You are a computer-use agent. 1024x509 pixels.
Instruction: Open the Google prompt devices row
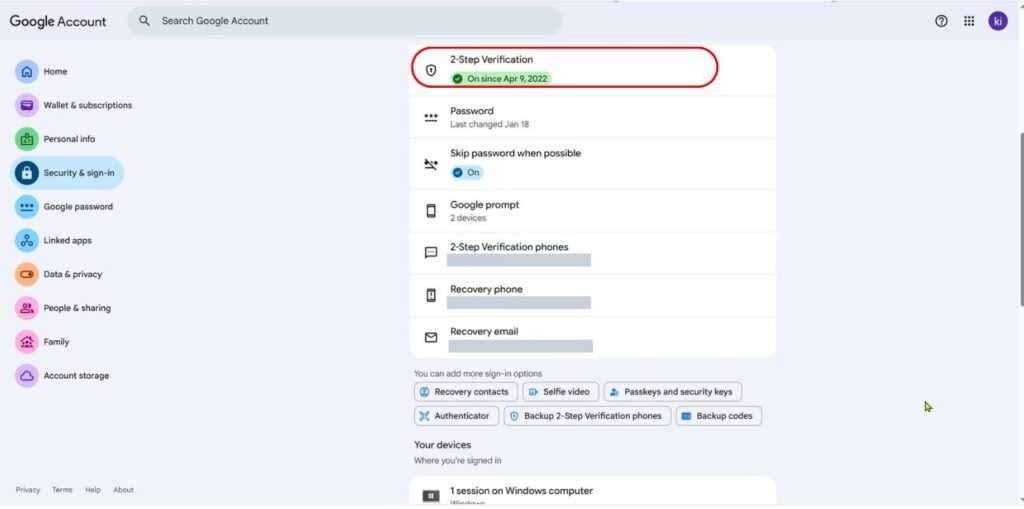(592, 210)
